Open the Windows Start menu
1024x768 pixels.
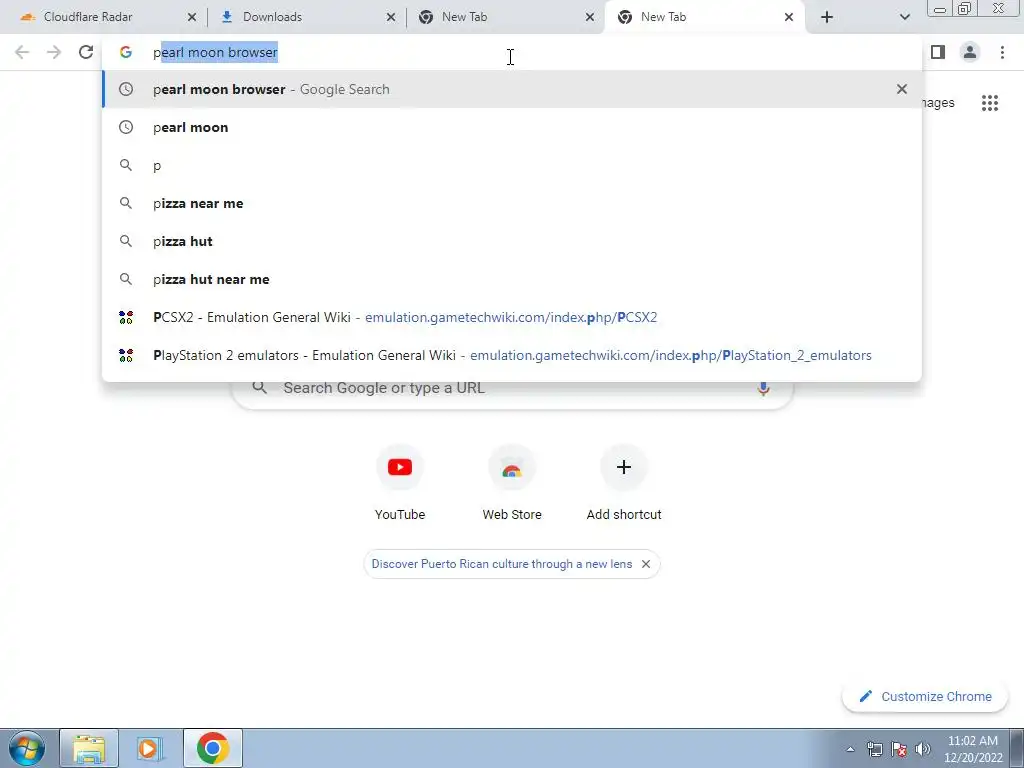[x=26, y=748]
